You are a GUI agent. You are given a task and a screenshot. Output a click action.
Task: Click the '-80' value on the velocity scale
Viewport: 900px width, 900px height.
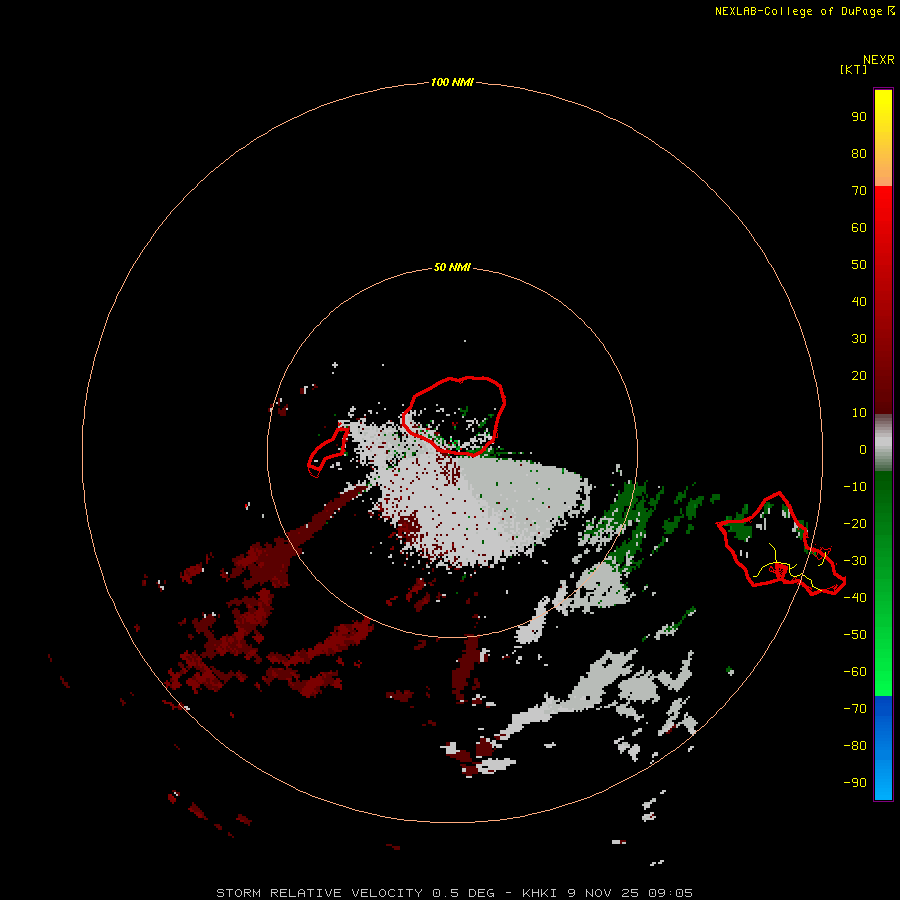(x=855, y=746)
